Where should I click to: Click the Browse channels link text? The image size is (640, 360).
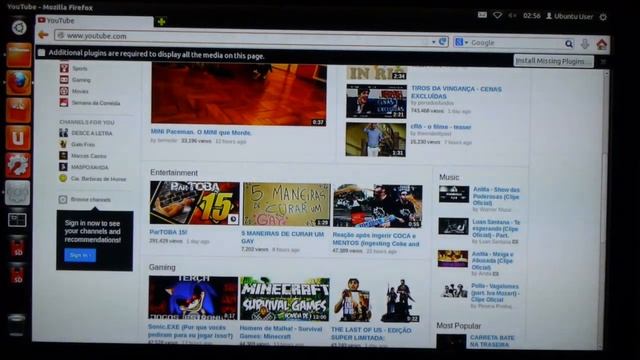coord(91,200)
